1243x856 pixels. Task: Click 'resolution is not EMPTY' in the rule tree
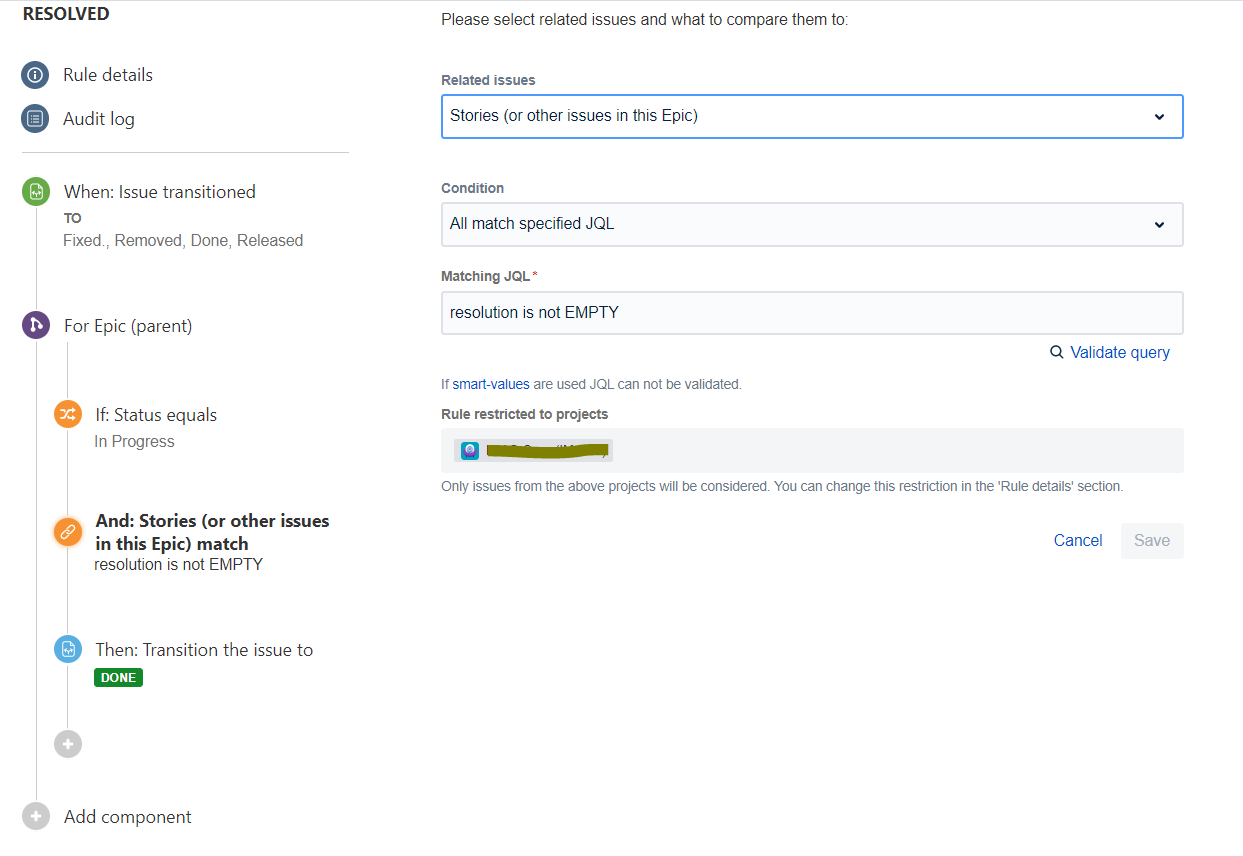178,565
